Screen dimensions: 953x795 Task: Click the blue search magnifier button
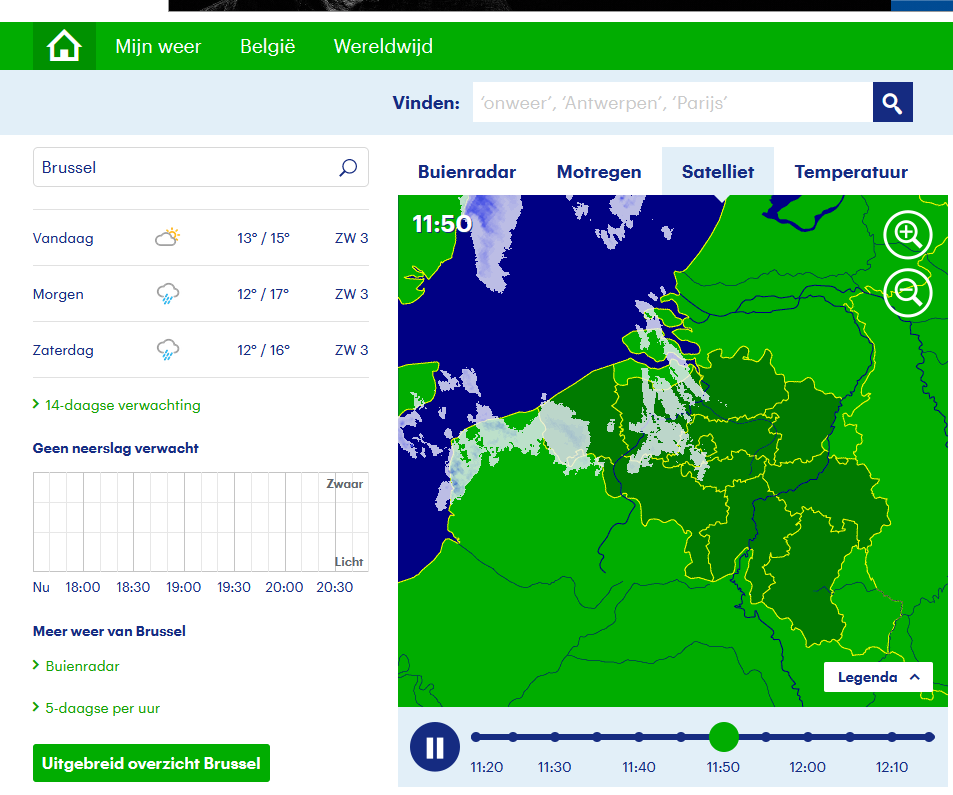892,102
